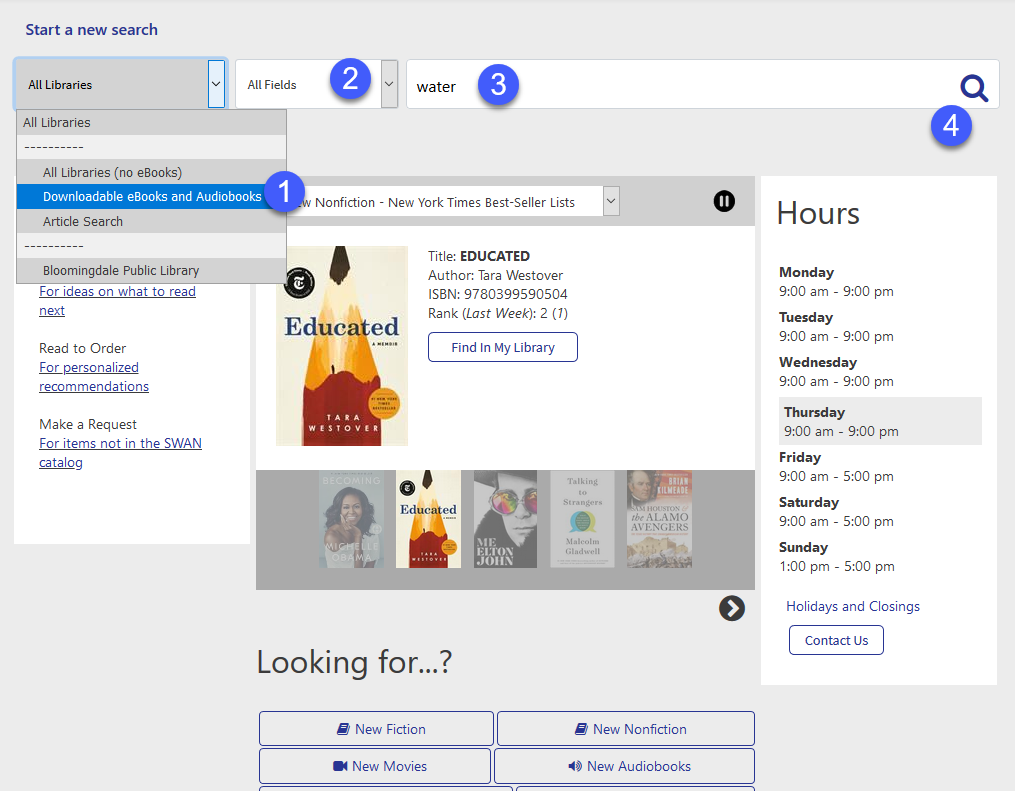The width and height of the screenshot is (1015, 791).
Task: Click the Hours heading
Action: 818,213
